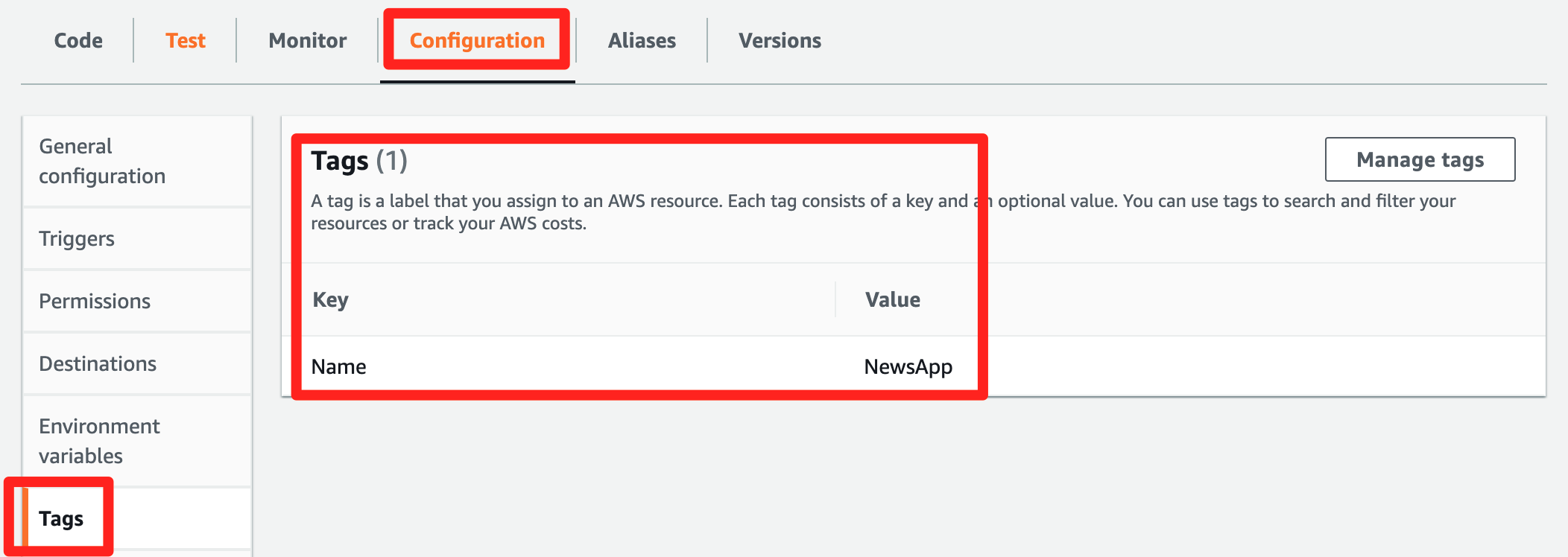Select Destinations in the sidebar
This screenshot has width=1568, height=557.
(137, 363)
